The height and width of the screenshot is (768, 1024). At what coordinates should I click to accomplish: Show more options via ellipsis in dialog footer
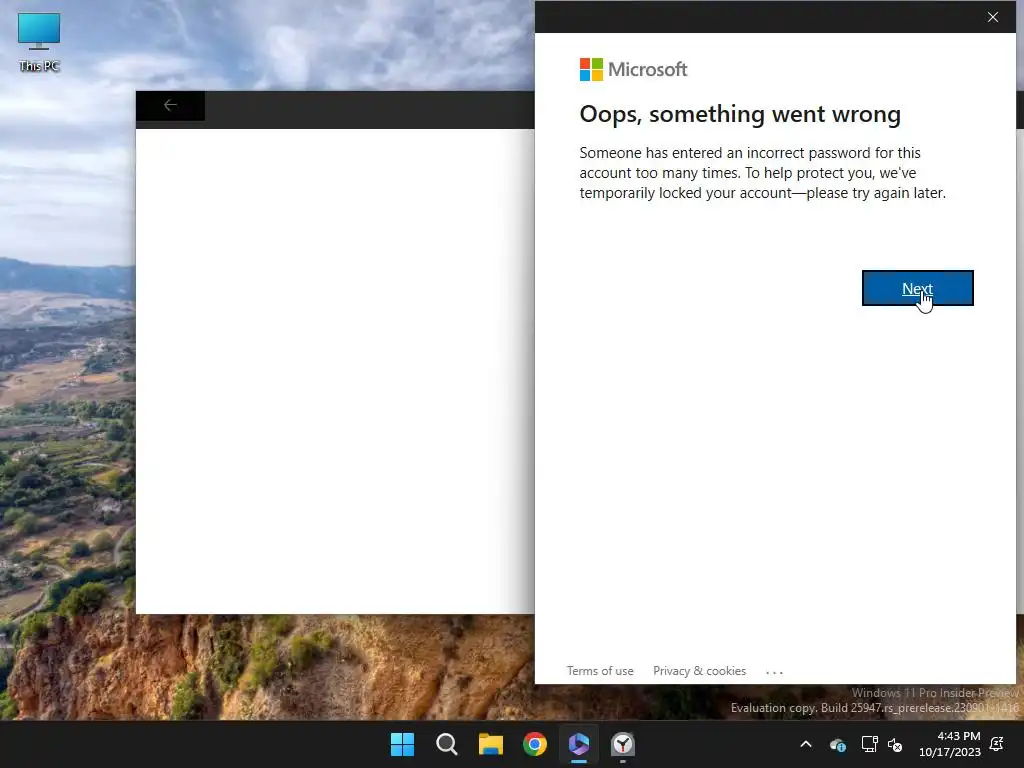pyautogui.click(x=774, y=672)
